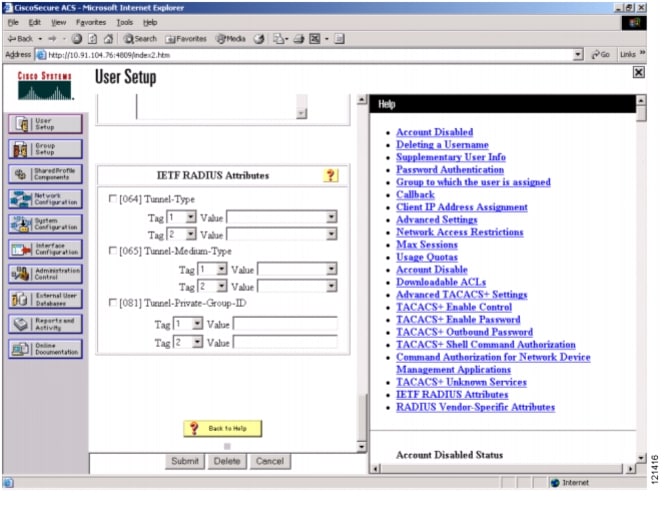
Task: Click the browser Mail icon
Action: (x=281, y=39)
